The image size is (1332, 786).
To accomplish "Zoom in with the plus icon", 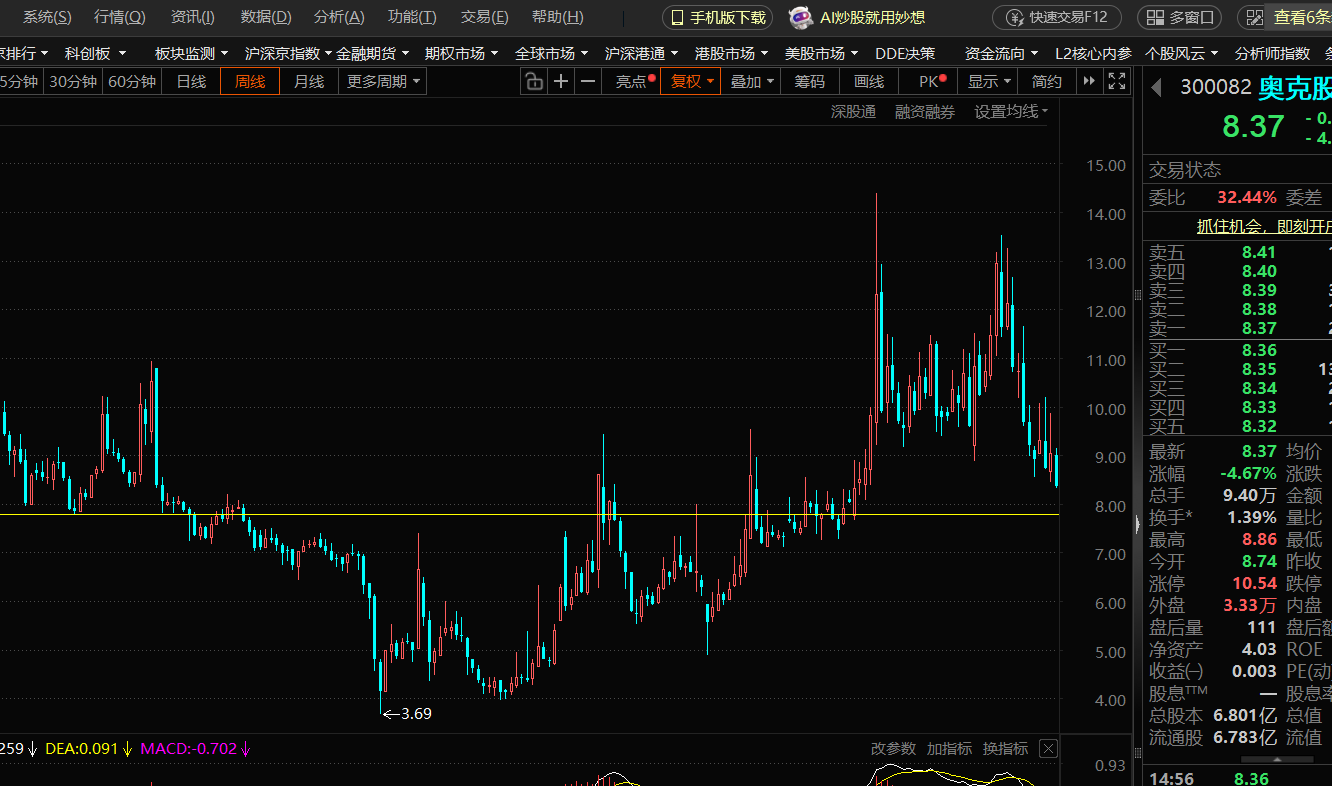I will pos(561,82).
